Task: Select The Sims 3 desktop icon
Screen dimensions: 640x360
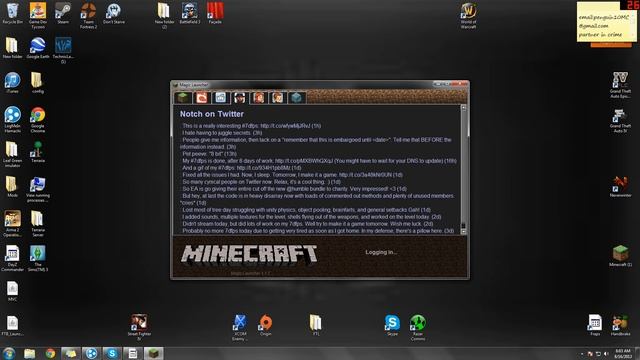Action: click(x=38, y=258)
